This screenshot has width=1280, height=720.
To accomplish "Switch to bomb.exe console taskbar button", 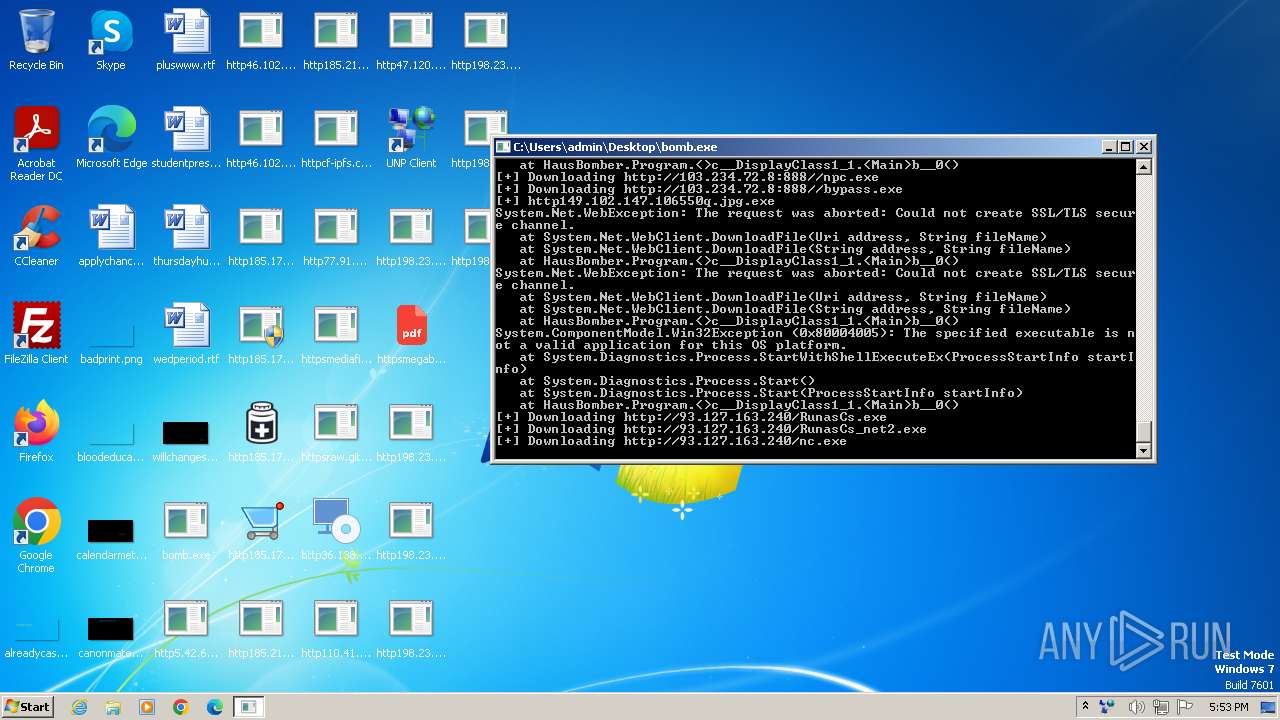I will pos(249,707).
